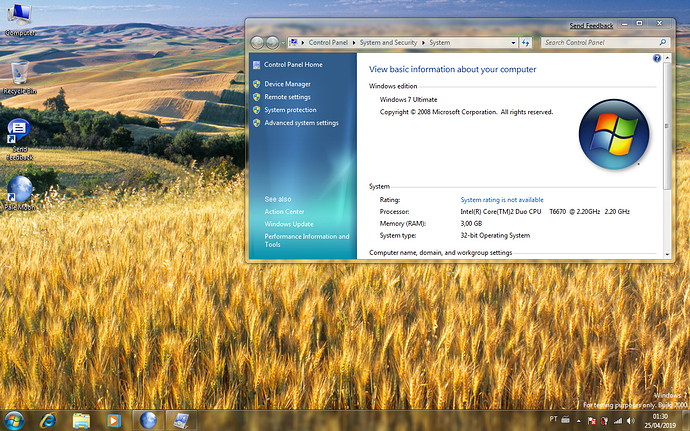Click the Windows logo orb image
Image resolution: width=690 pixels, height=431 pixels.
coord(614,134)
